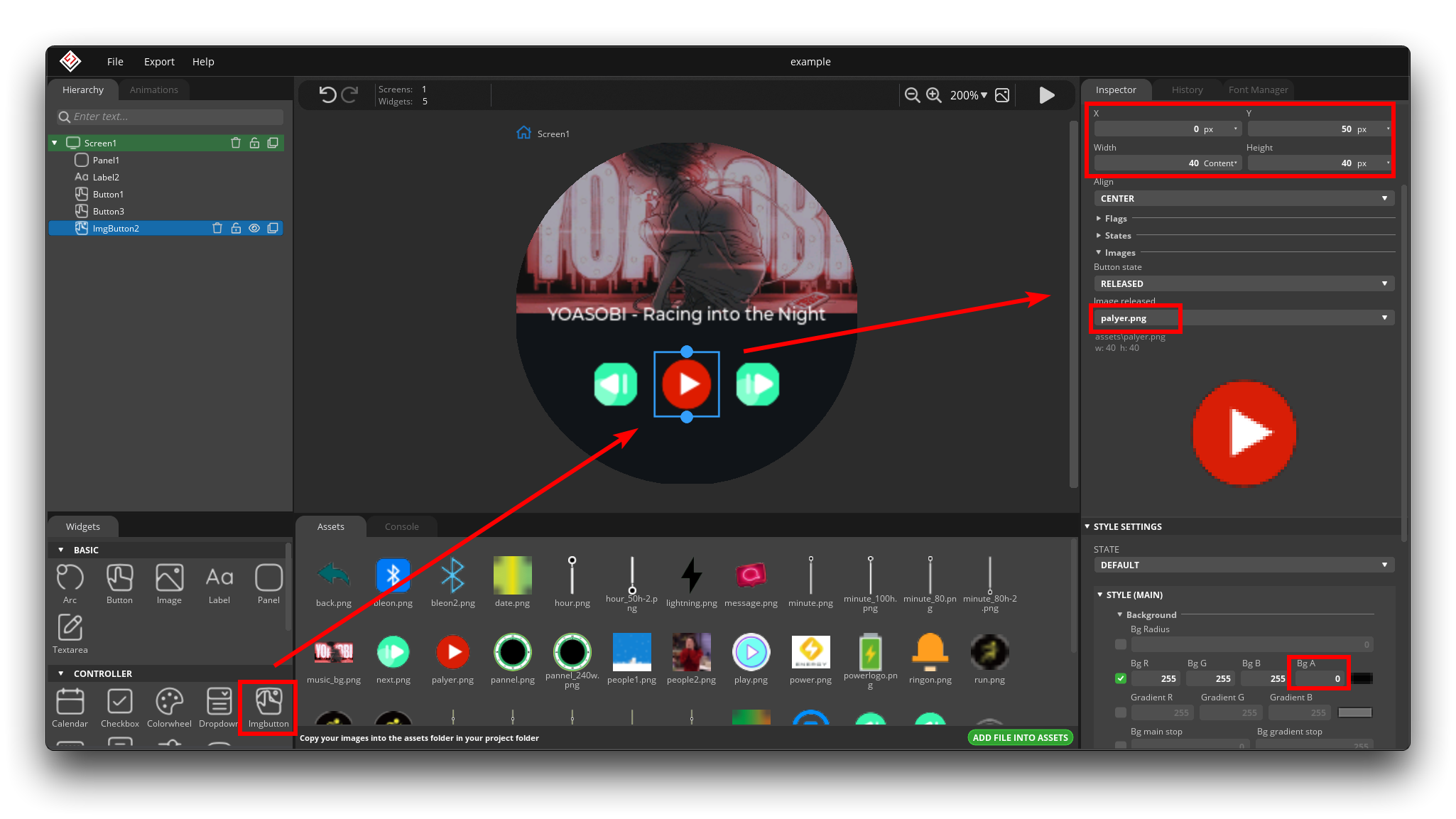1456x819 pixels.
Task: Collapse the Images section
Action: click(1099, 252)
